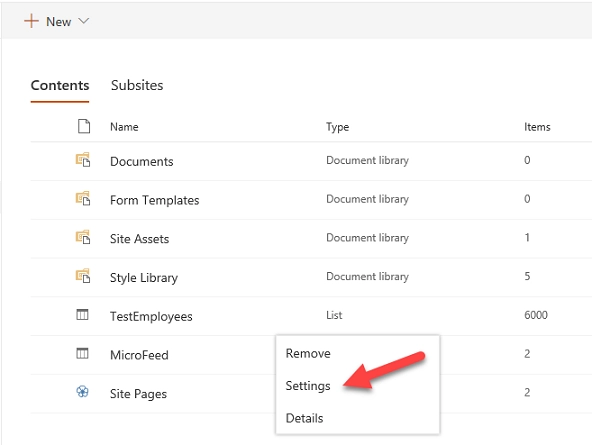Click the file type column header icon
The image size is (592, 445).
coord(84,126)
